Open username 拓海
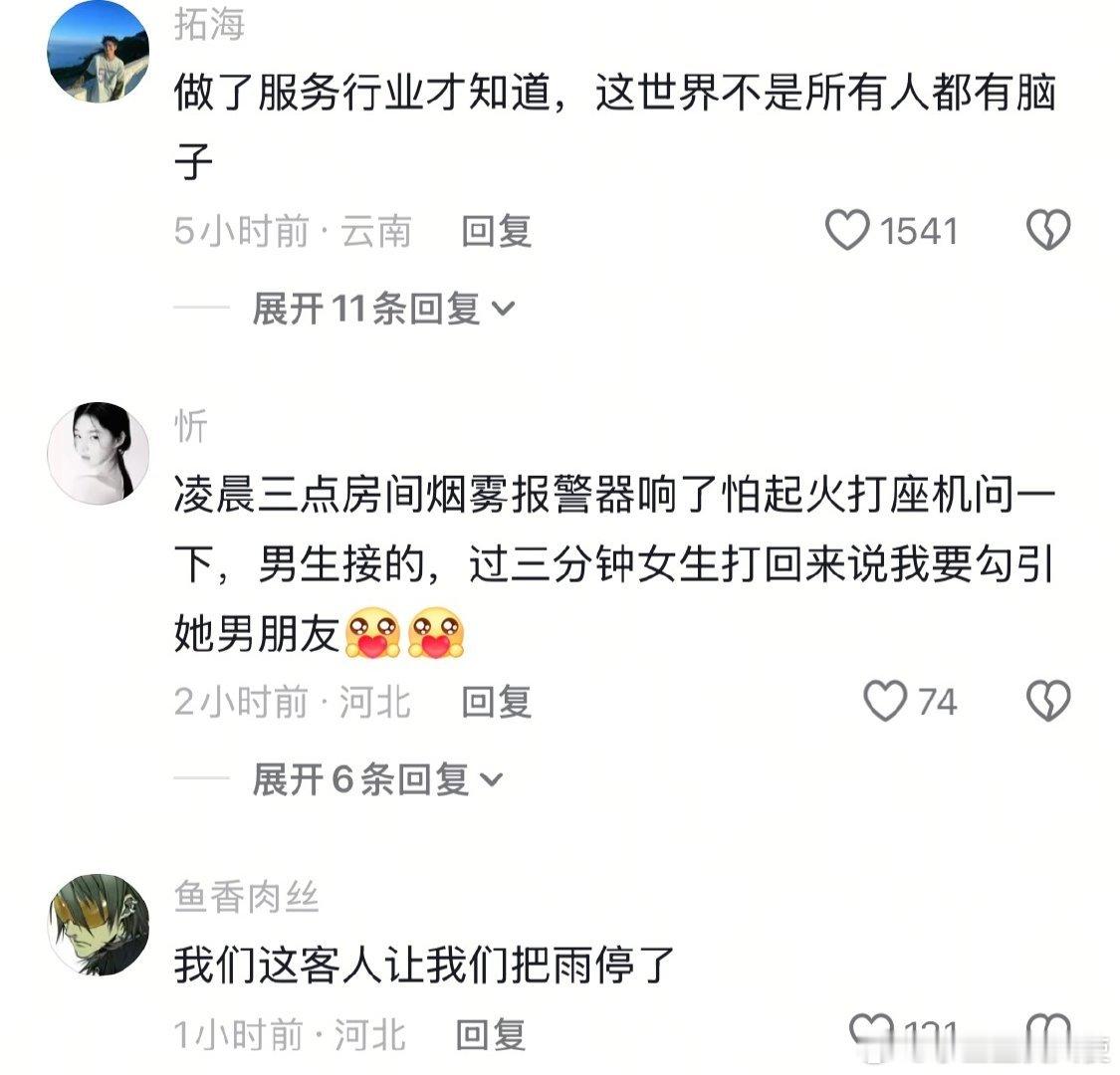This screenshot has height=1075, width=1120. tap(209, 24)
